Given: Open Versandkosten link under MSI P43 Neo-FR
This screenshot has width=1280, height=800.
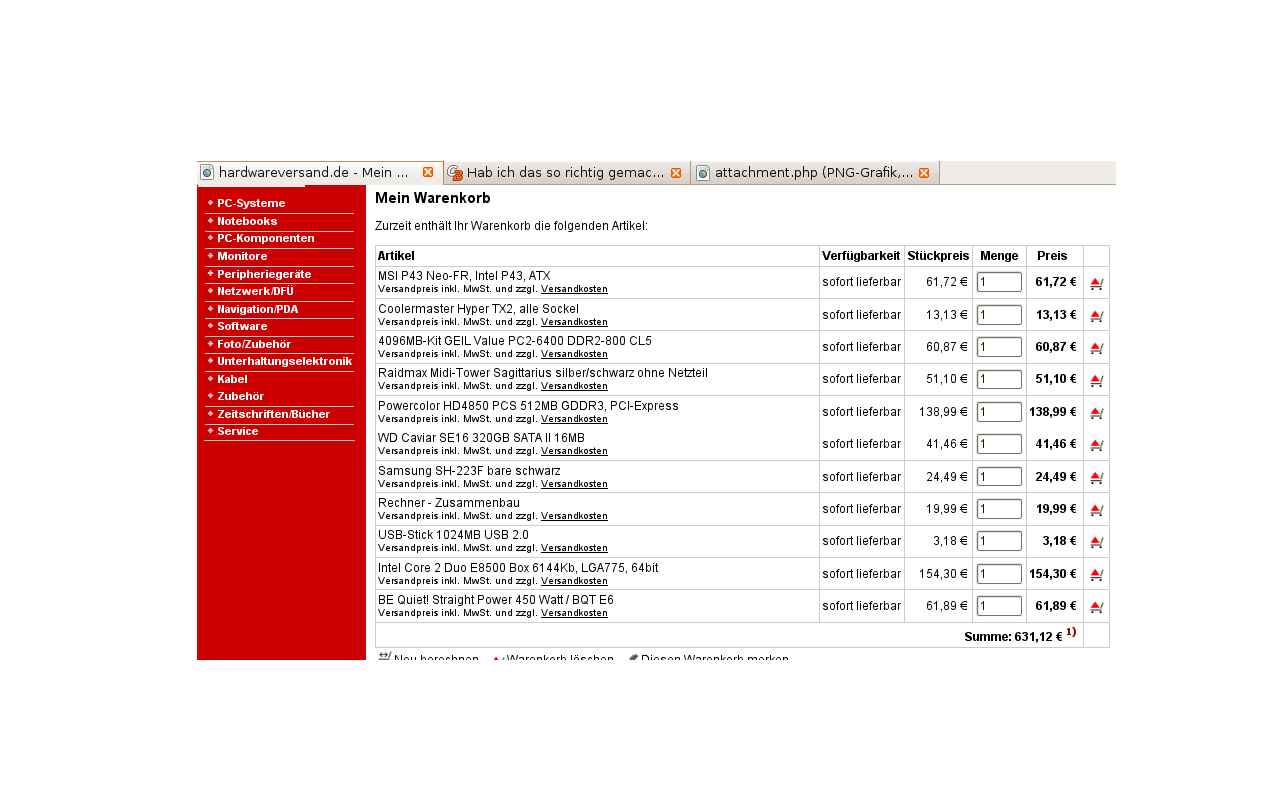Looking at the screenshot, I should point(574,289).
